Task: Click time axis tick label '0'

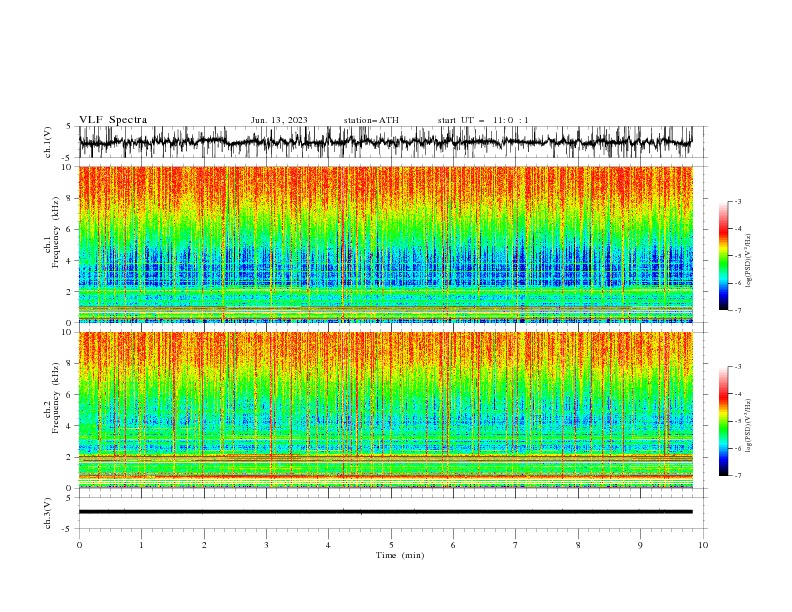Action: point(79,545)
